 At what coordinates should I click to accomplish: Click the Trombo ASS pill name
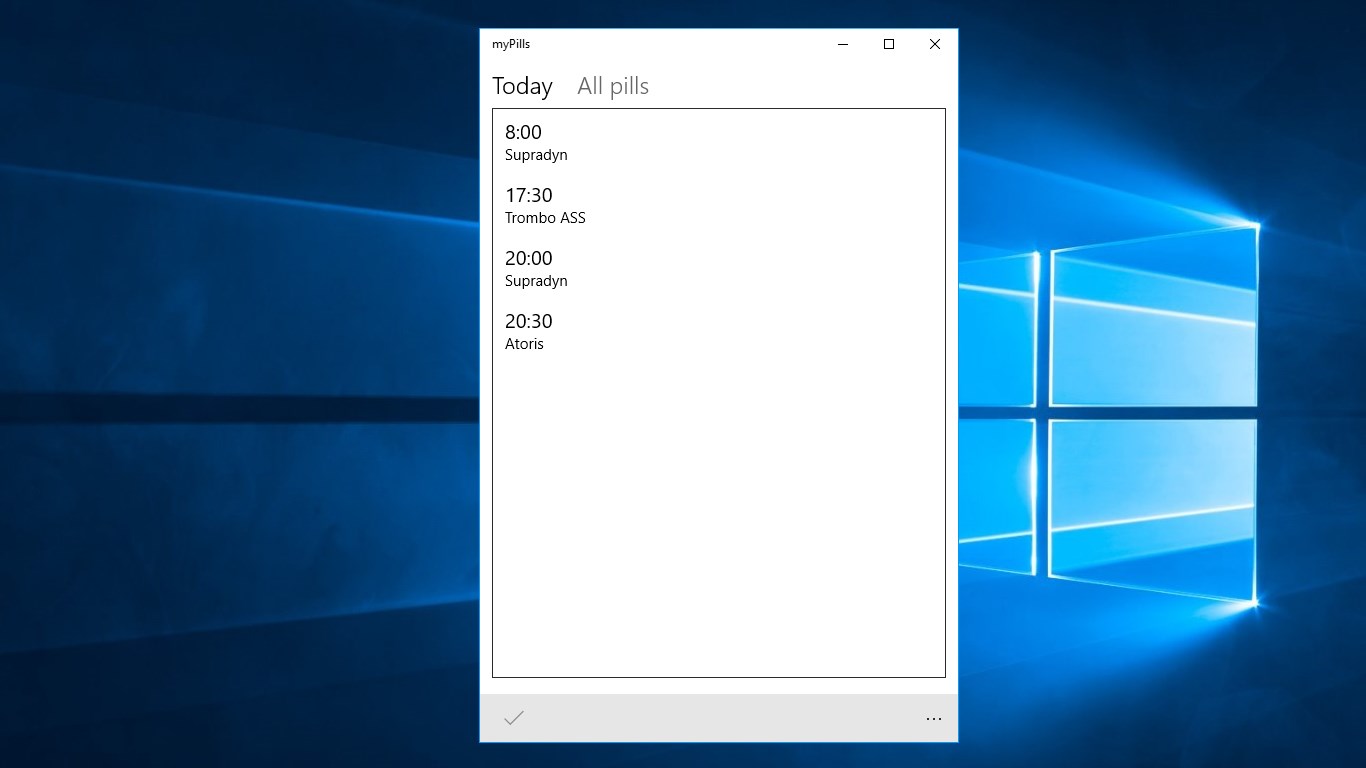545,218
